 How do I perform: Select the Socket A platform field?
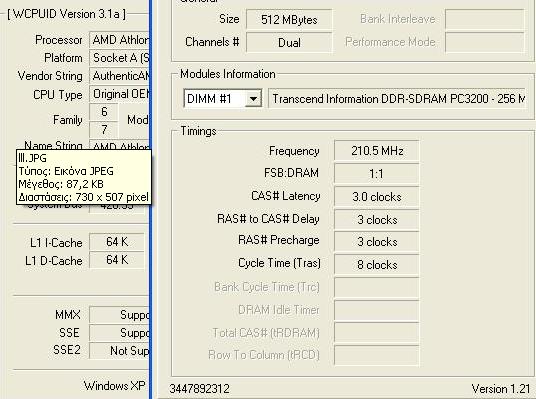pyautogui.click(x=119, y=58)
